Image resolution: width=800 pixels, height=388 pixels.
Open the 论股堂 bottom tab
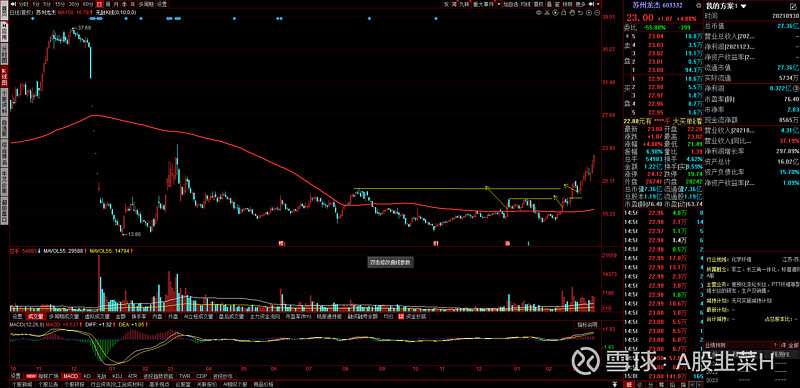tap(183, 384)
